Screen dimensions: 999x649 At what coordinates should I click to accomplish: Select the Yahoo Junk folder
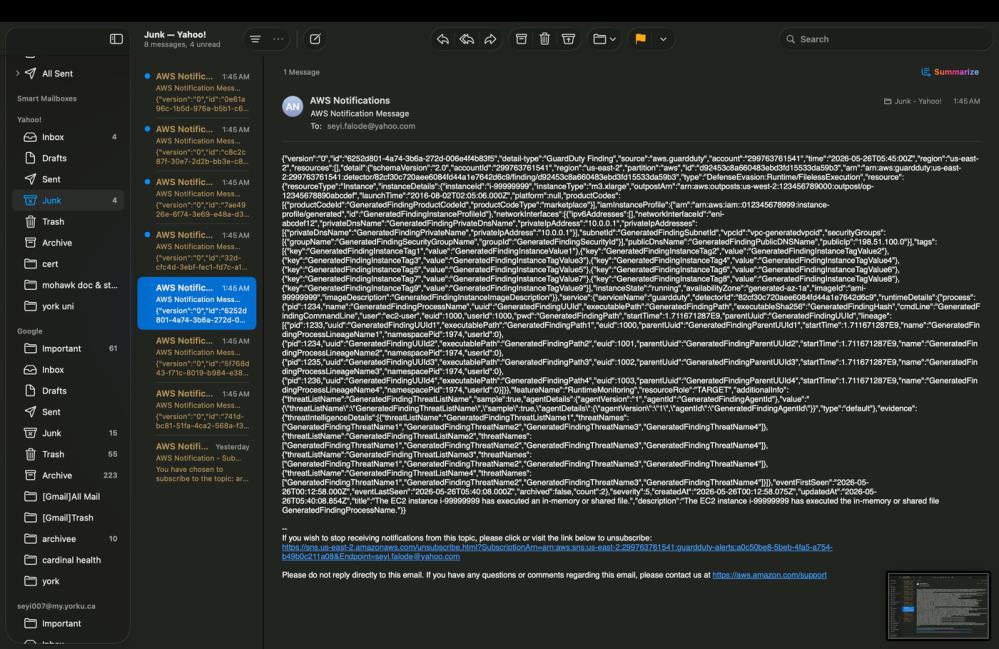pos(68,200)
